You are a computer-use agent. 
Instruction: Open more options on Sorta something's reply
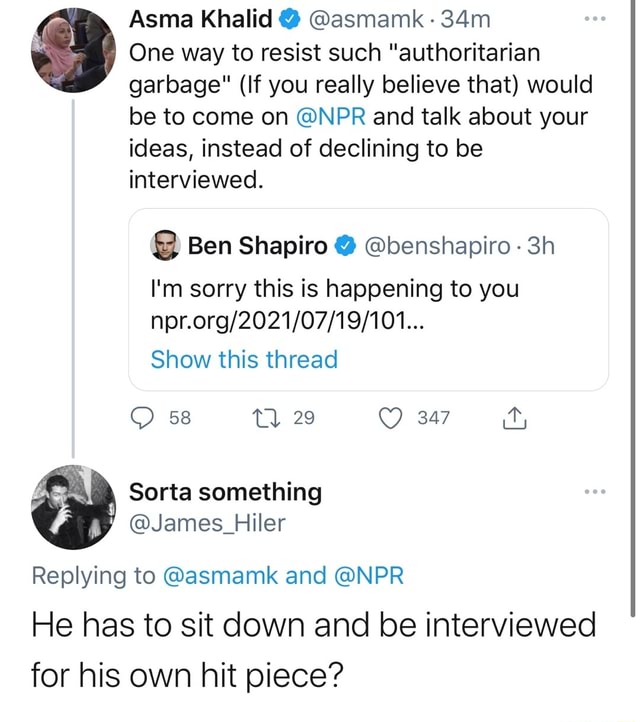coord(594,493)
